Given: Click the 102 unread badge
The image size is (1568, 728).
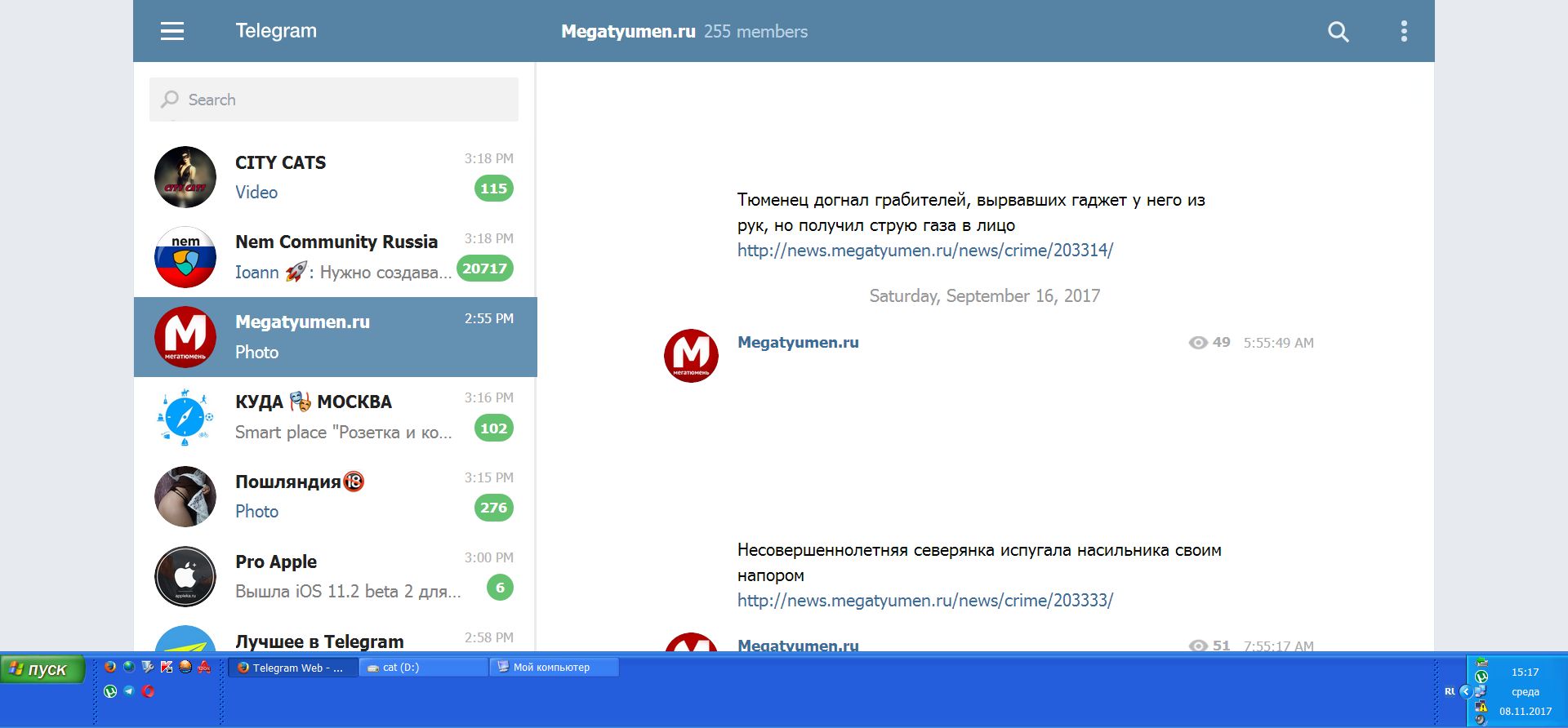Looking at the screenshot, I should [x=493, y=428].
